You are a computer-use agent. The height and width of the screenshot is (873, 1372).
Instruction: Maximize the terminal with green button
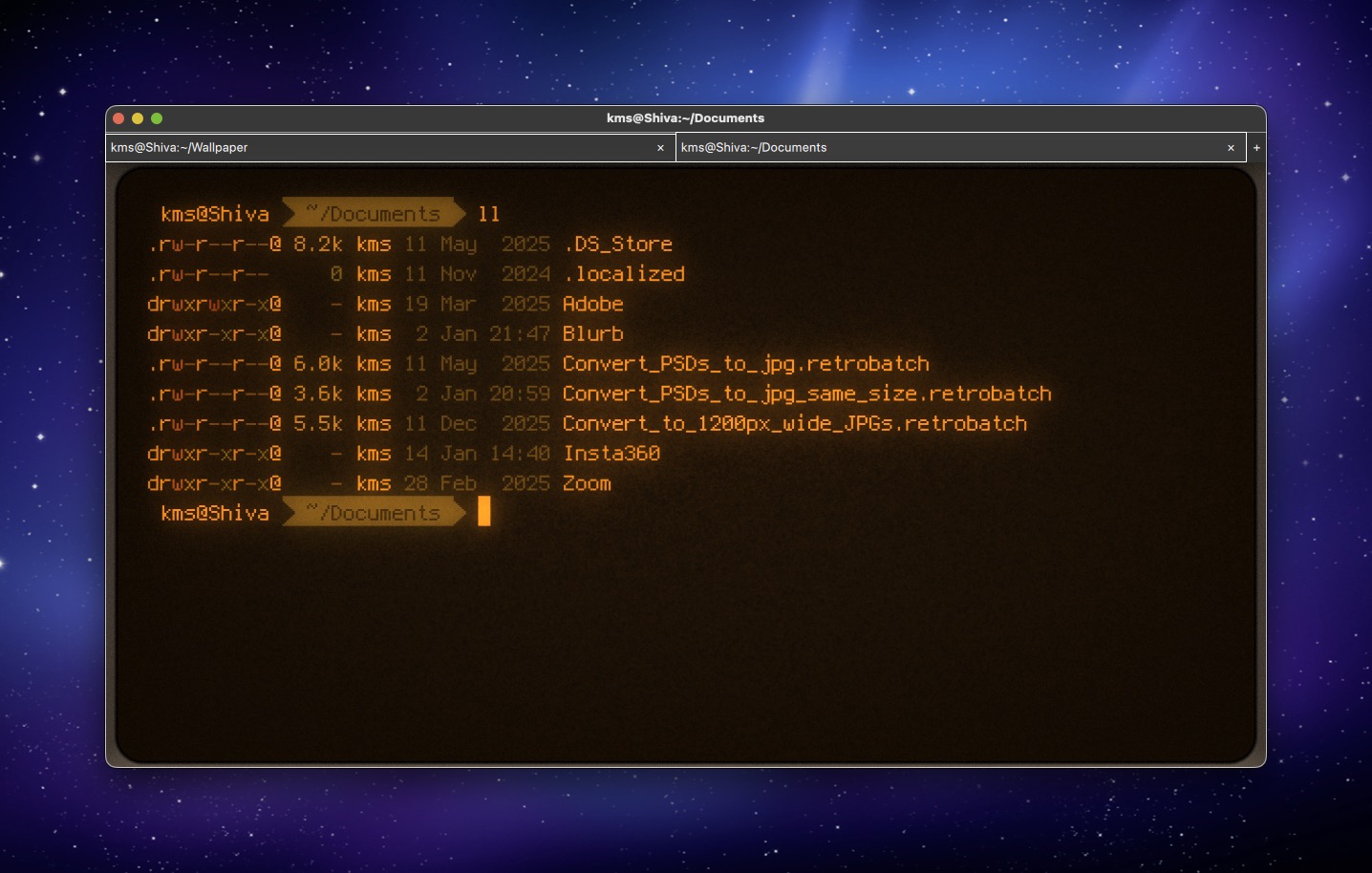(157, 118)
